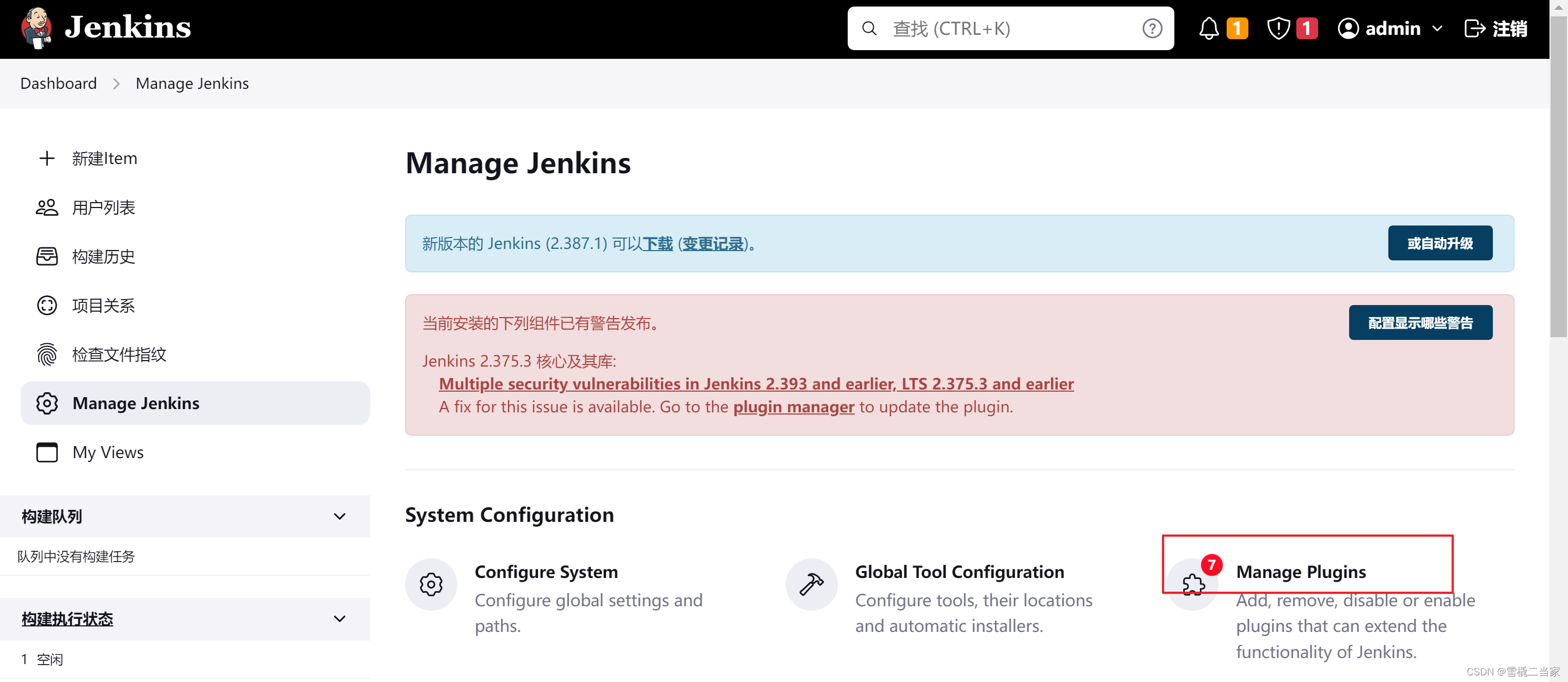Click the 队列中没有构建任务 text

[76, 556]
